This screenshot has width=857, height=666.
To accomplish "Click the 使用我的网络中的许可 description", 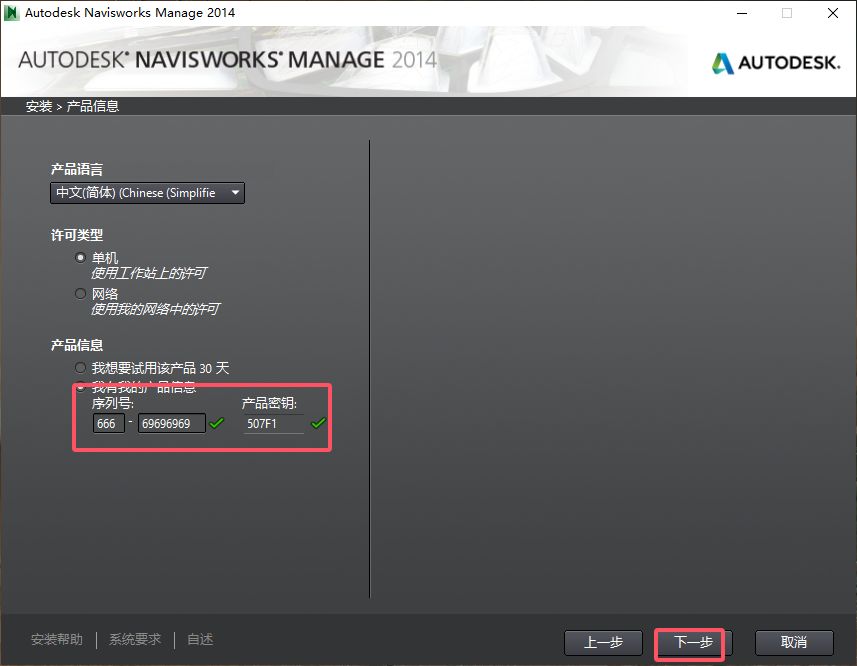I will pos(155,309).
